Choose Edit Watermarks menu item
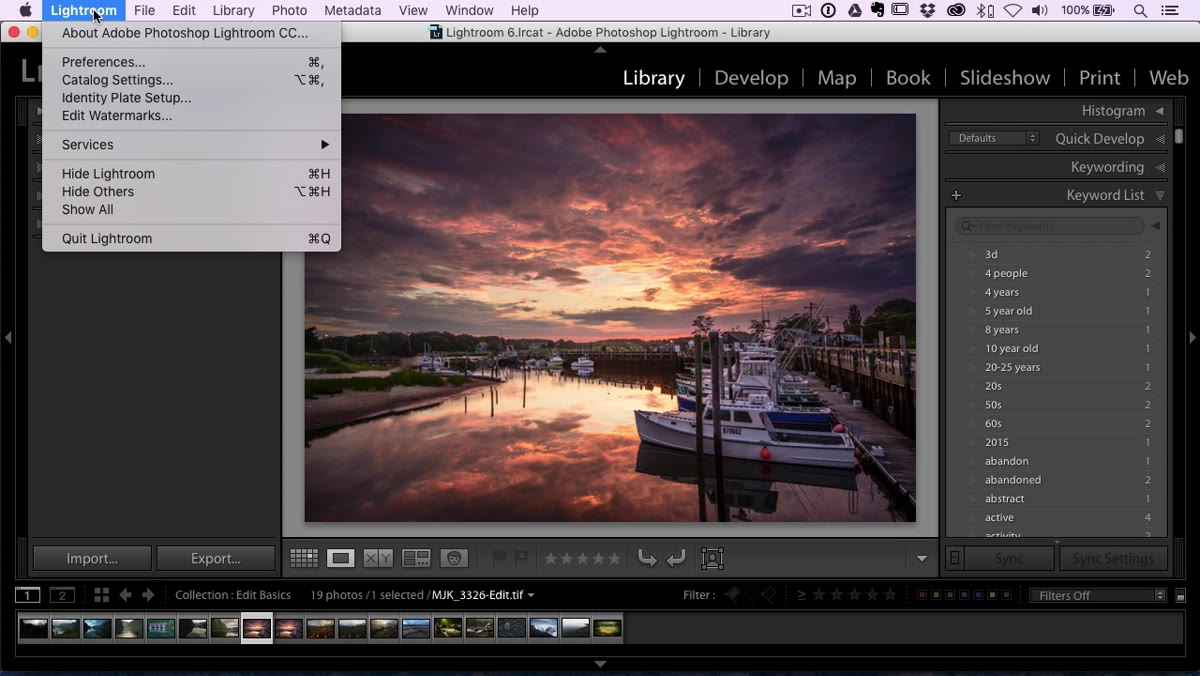The width and height of the screenshot is (1200, 676). coord(191,116)
